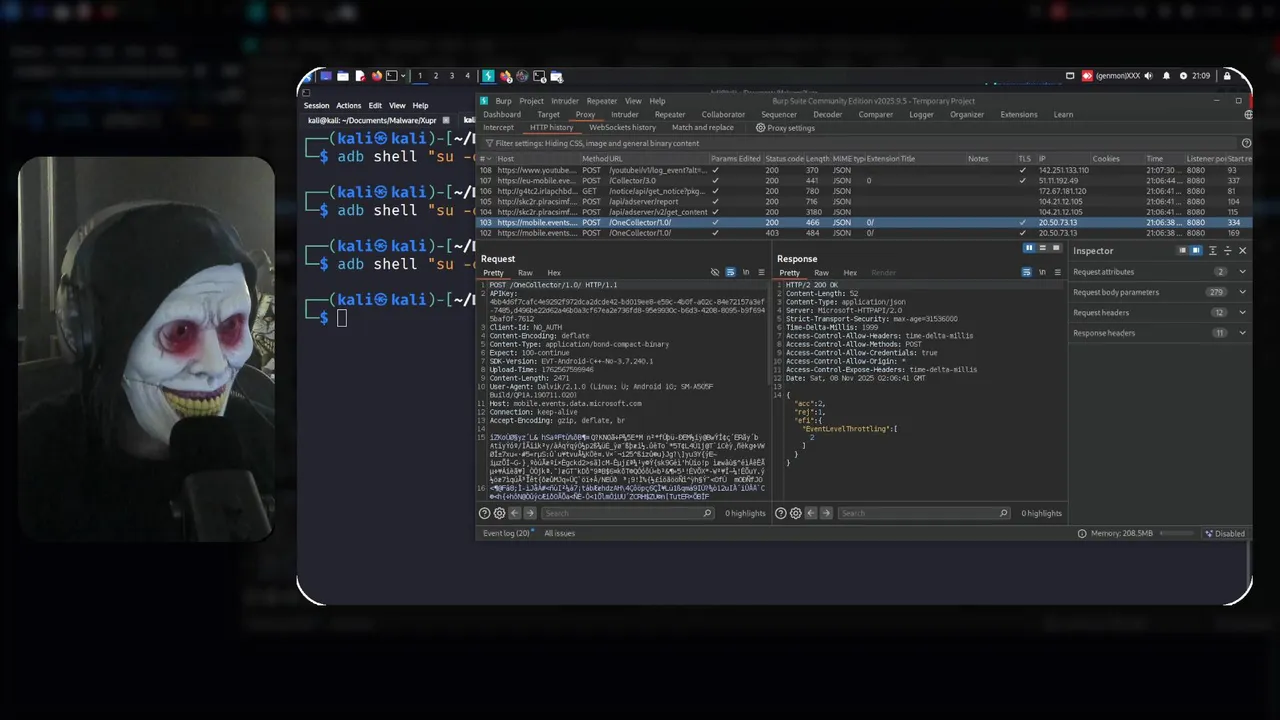The image size is (1280, 720).
Task: Open the WebSockets history sub-tab
Action: tap(622, 128)
